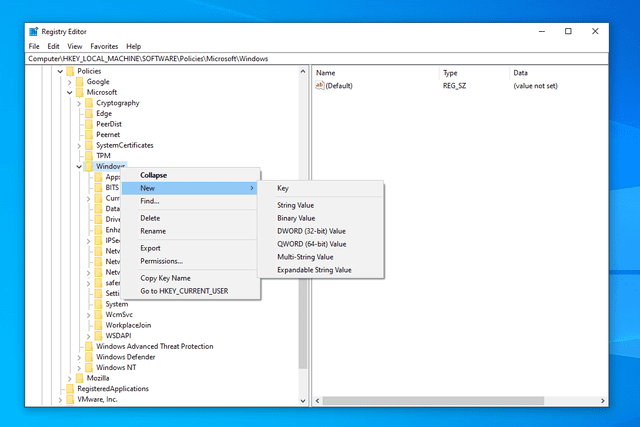
Task: Click the Registry Editor title bar icon
Action: point(33,31)
